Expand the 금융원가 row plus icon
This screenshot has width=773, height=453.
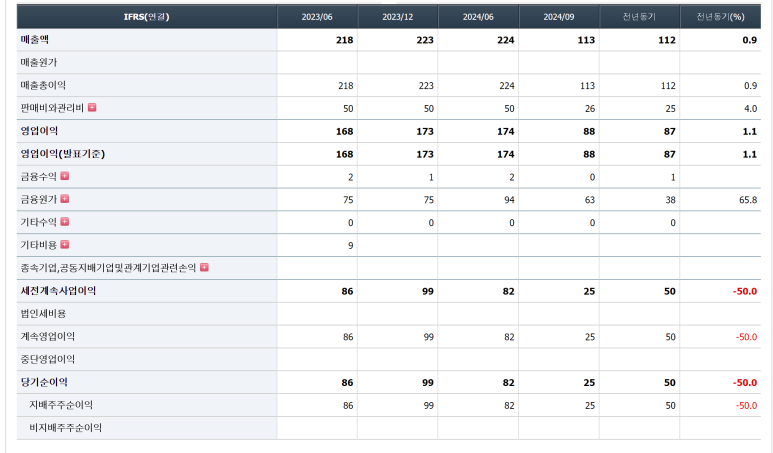(65, 199)
